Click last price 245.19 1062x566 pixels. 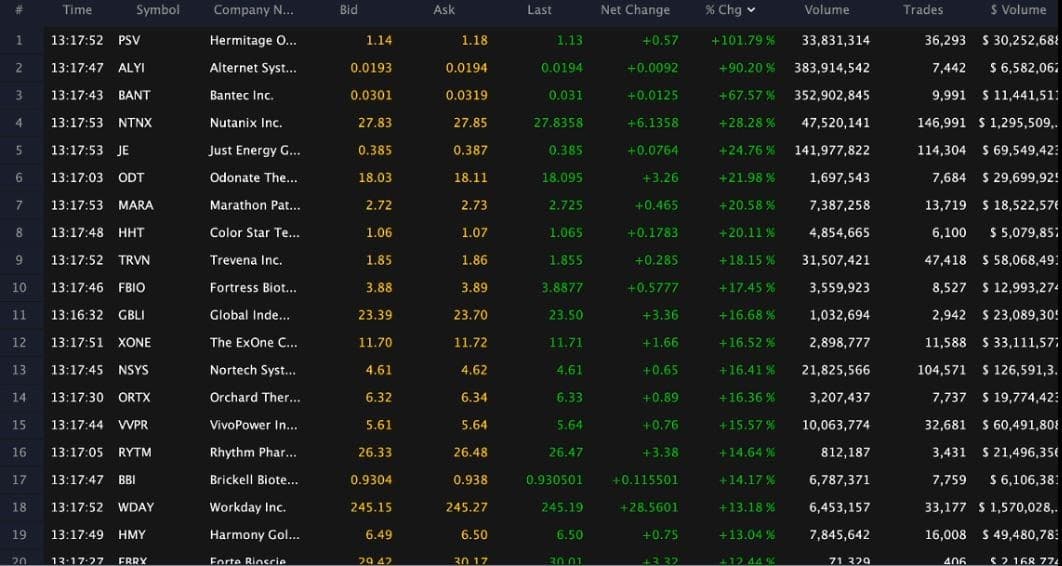click(561, 507)
